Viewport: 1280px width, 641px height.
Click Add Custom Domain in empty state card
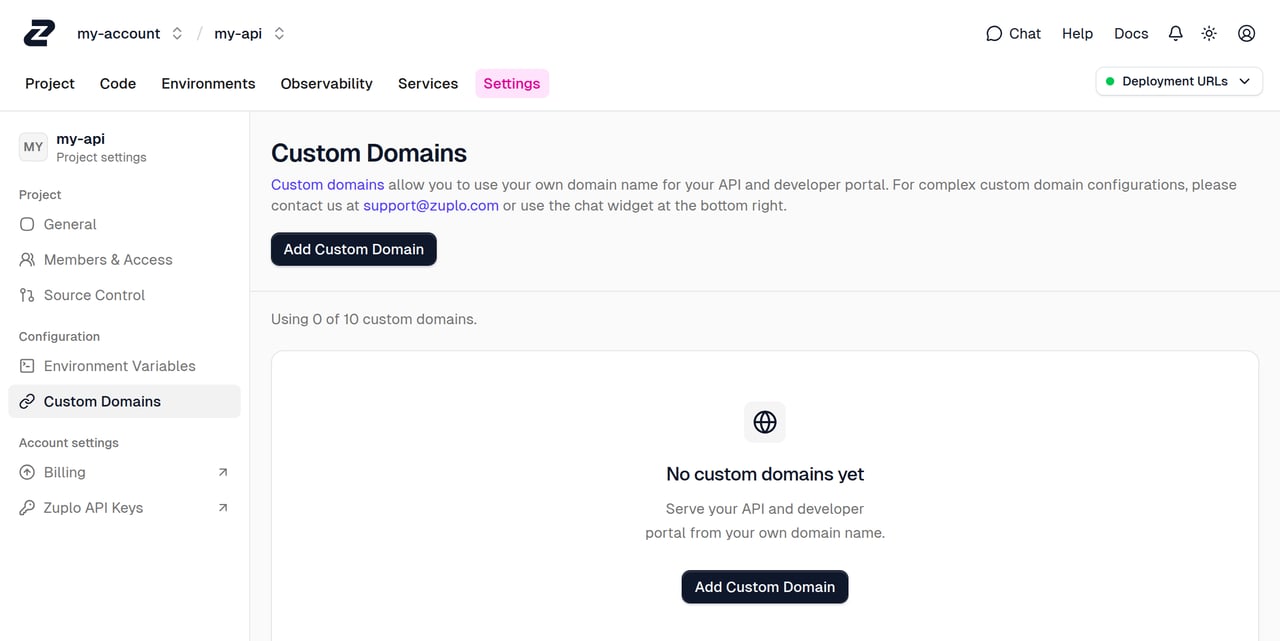tap(765, 587)
